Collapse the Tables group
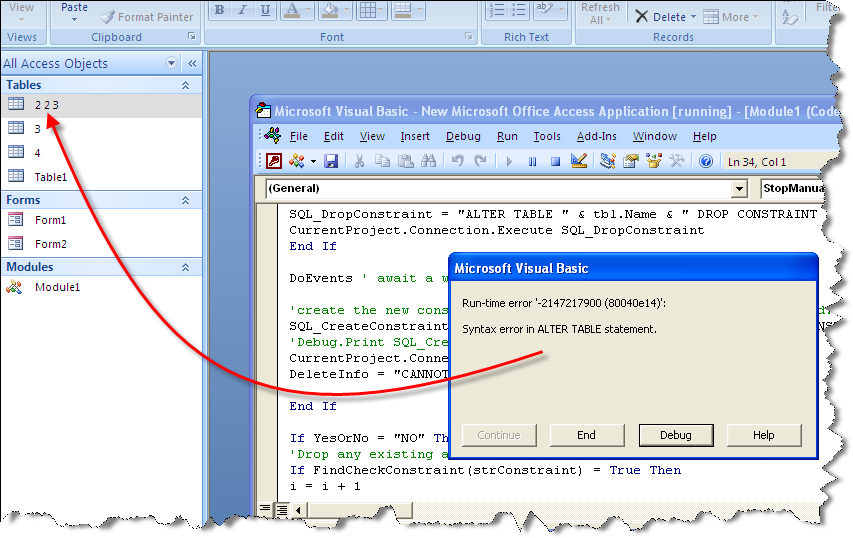The image size is (853, 538). [185, 85]
